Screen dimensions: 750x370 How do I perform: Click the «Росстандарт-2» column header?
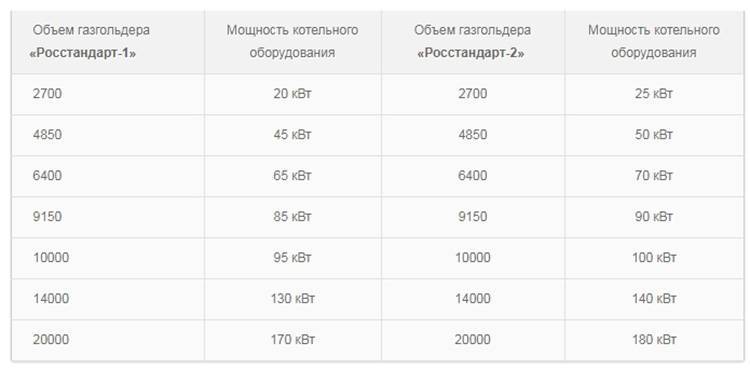[x=473, y=42]
